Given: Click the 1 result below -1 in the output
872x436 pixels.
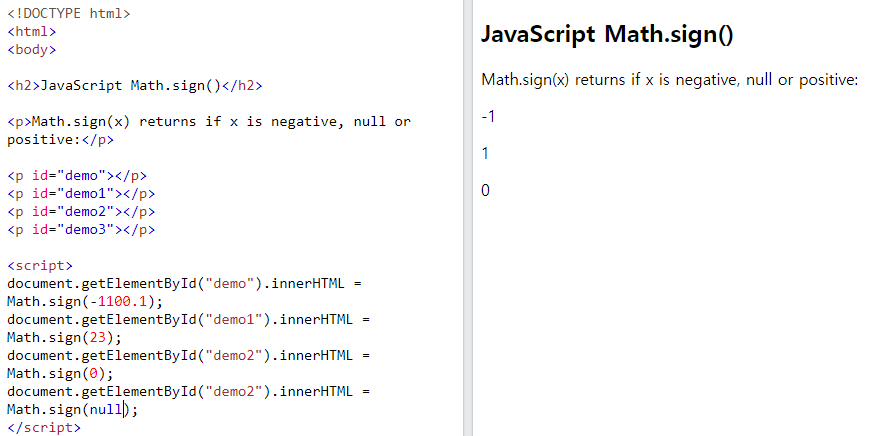Looking at the screenshot, I should pos(485,153).
